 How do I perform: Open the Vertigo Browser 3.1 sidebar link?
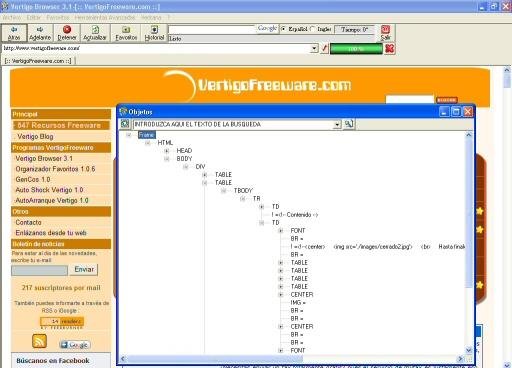(44, 158)
